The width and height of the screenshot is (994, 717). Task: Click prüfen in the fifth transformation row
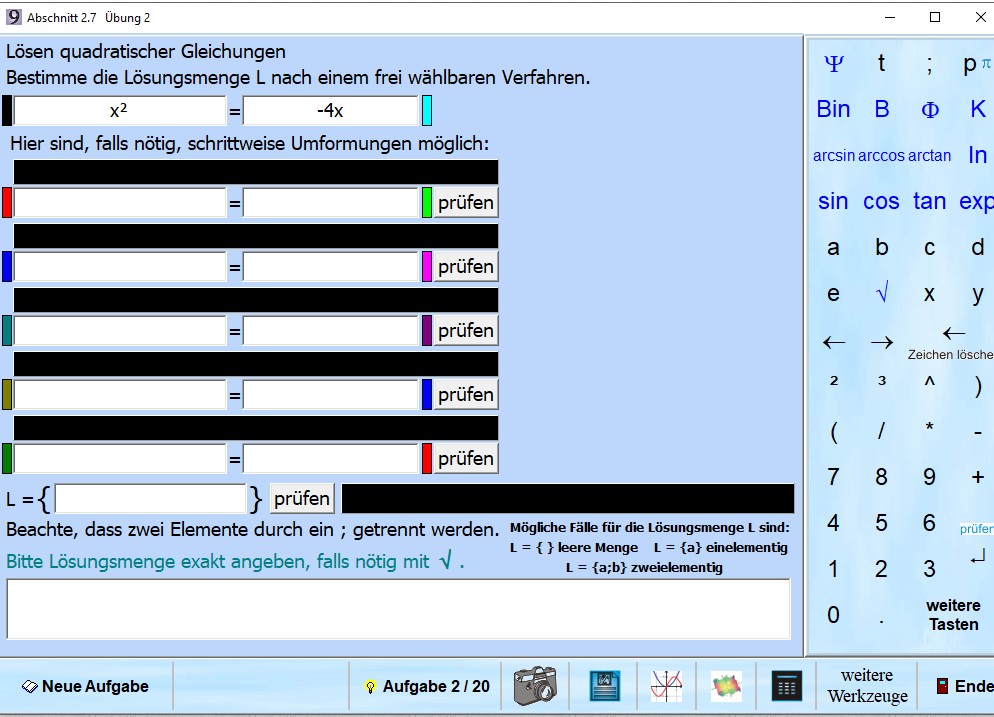(x=466, y=459)
